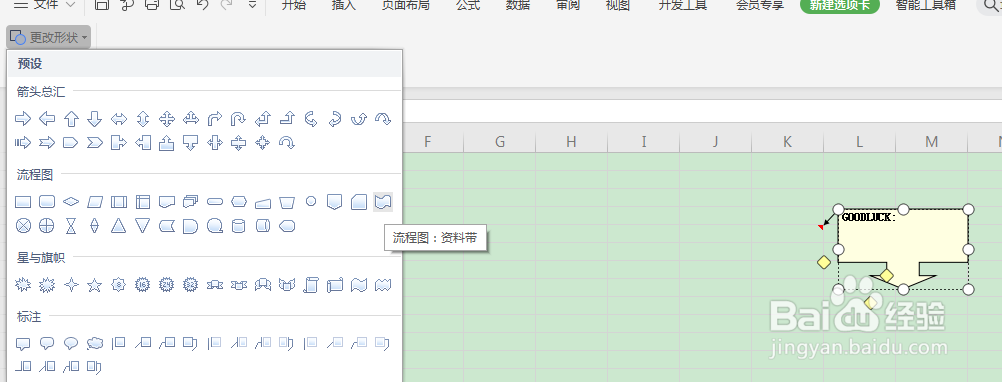Switch to the 页面布局 tab
The image size is (1002, 382).
point(405,5)
